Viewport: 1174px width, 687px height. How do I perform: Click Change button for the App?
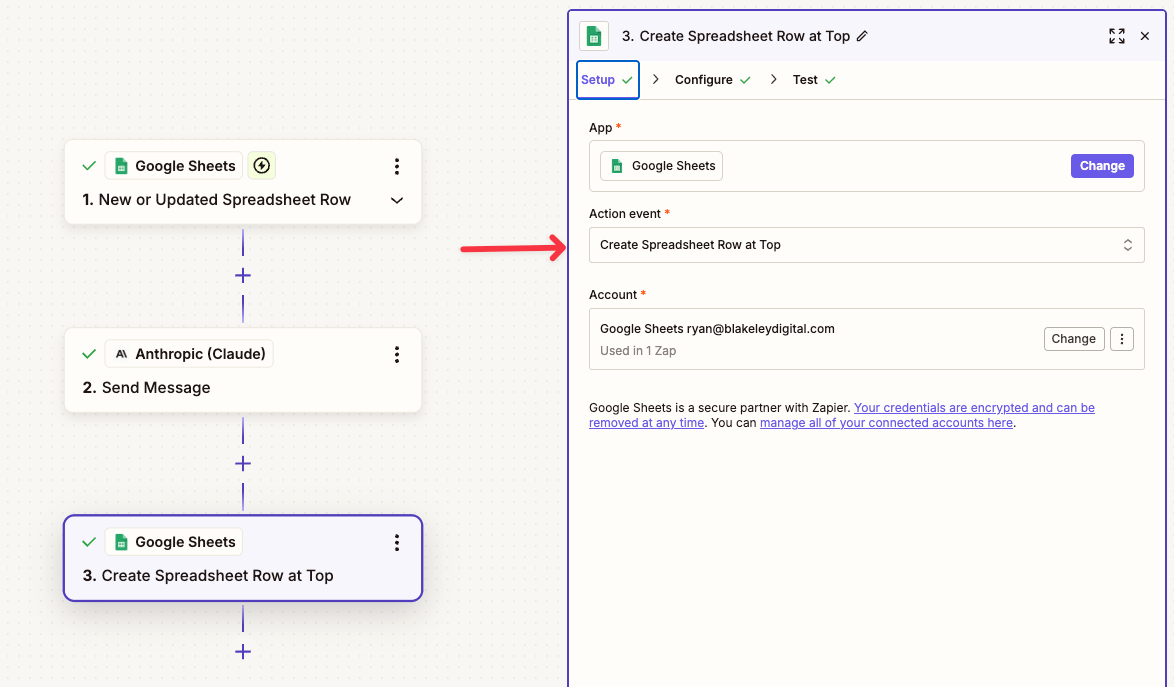1101,166
